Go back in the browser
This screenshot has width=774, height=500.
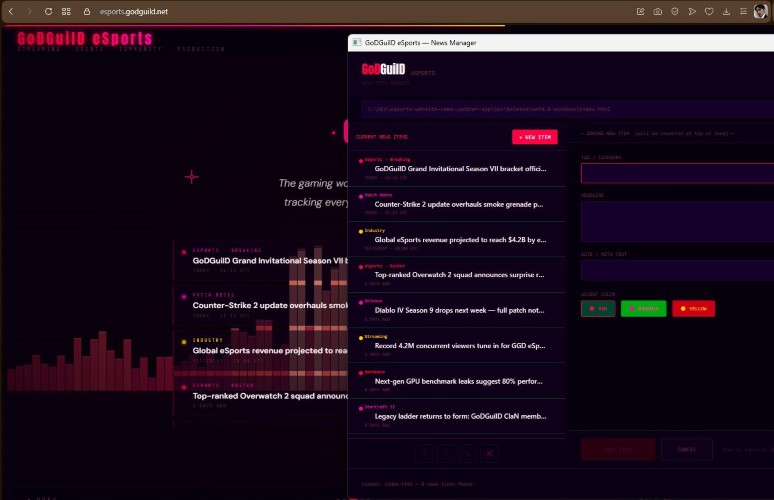click(11, 11)
